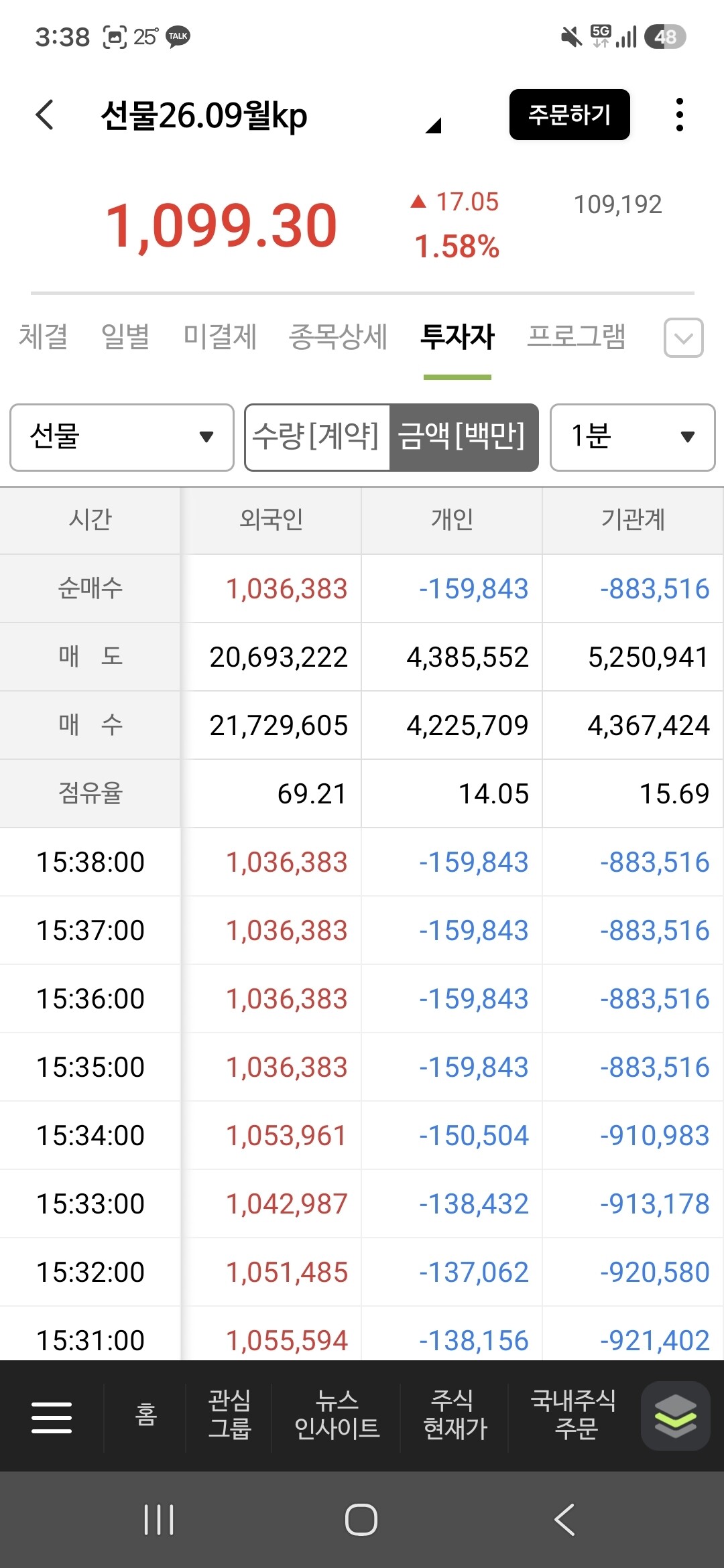Screen dimensions: 724x1568
Task: Go to 국내주식 주문 in bottom bar
Action: (x=575, y=1415)
